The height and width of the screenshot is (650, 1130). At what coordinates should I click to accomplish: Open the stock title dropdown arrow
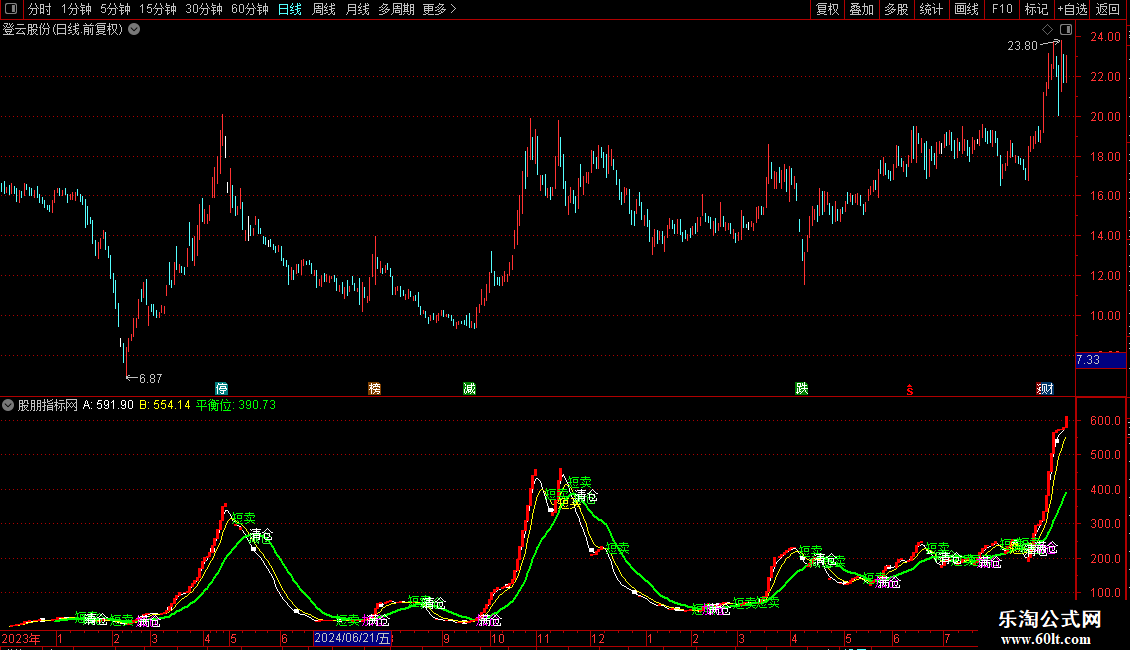(134, 29)
